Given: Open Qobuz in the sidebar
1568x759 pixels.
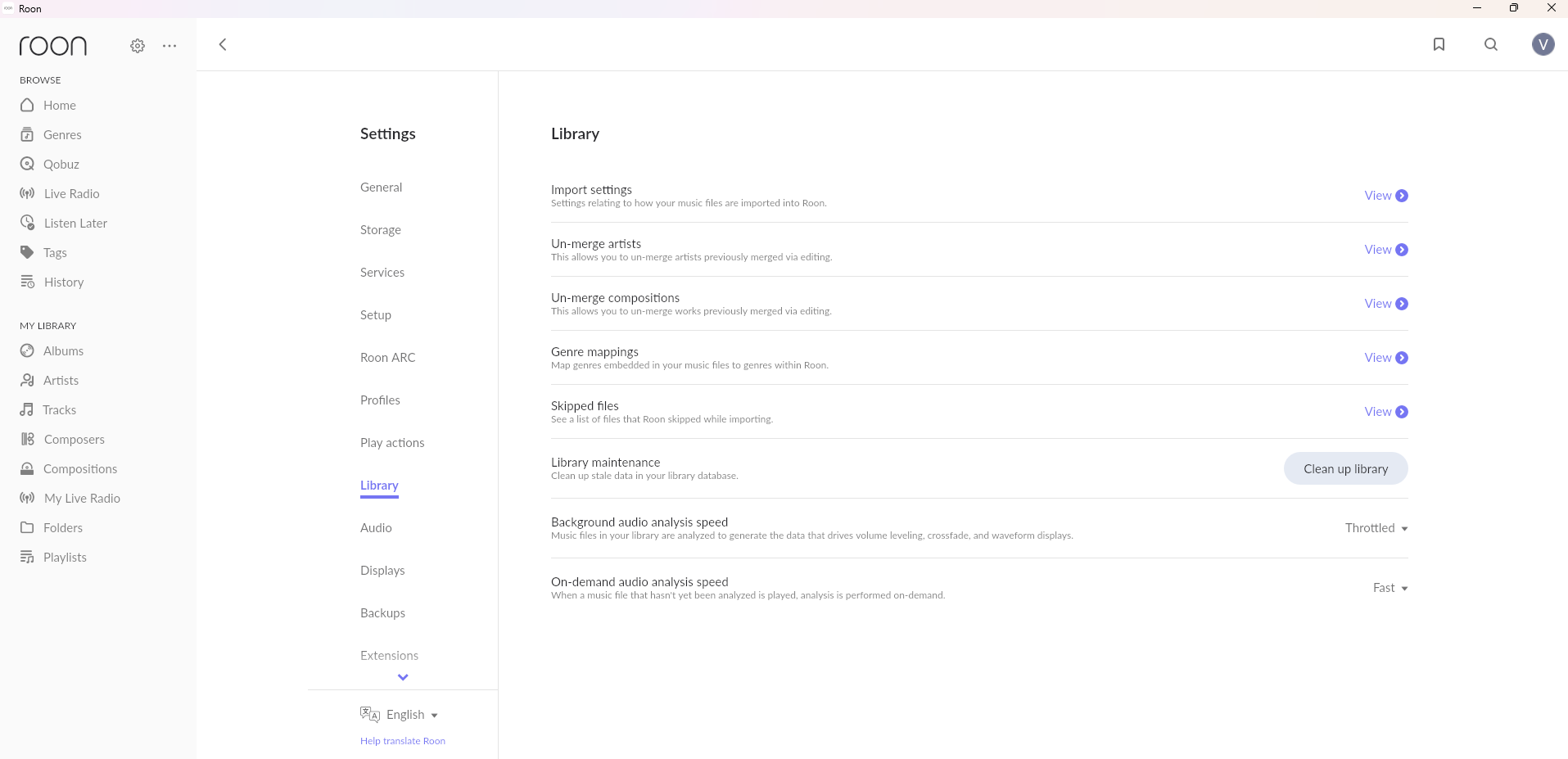Looking at the screenshot, I should point(61,165).
